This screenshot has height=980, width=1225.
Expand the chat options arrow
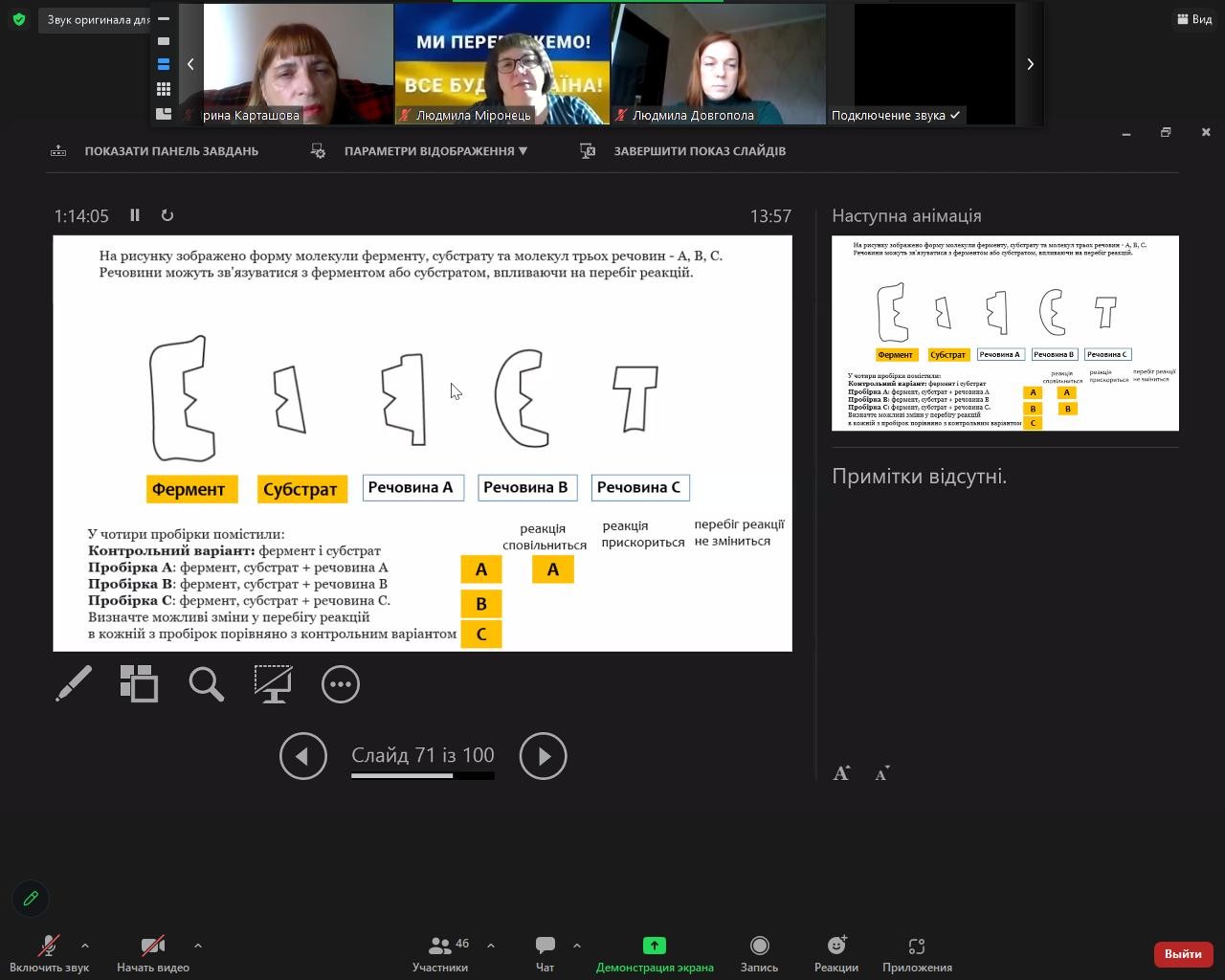point(576,946)
